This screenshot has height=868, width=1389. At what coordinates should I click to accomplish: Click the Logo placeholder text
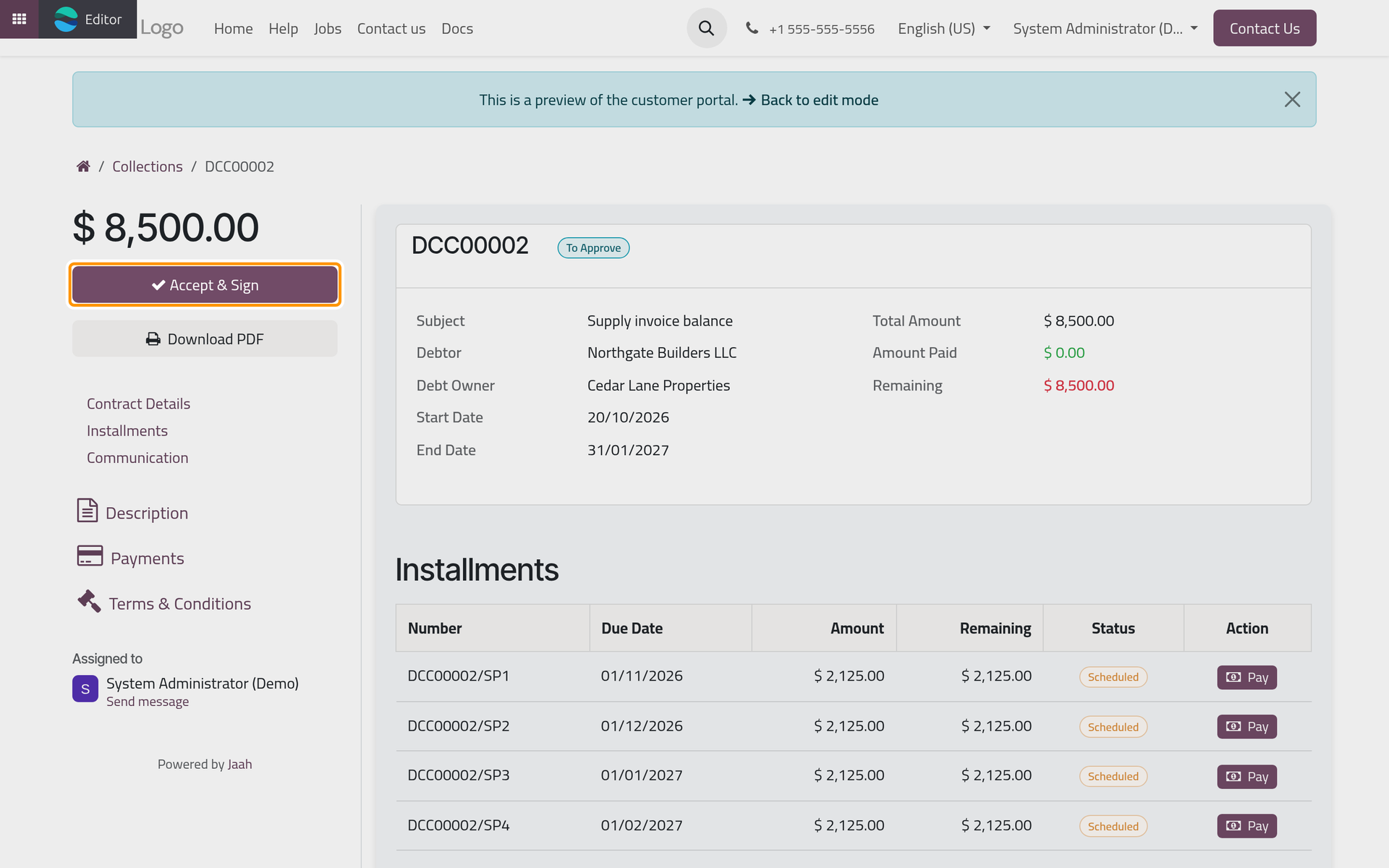(x=162, y=27)
